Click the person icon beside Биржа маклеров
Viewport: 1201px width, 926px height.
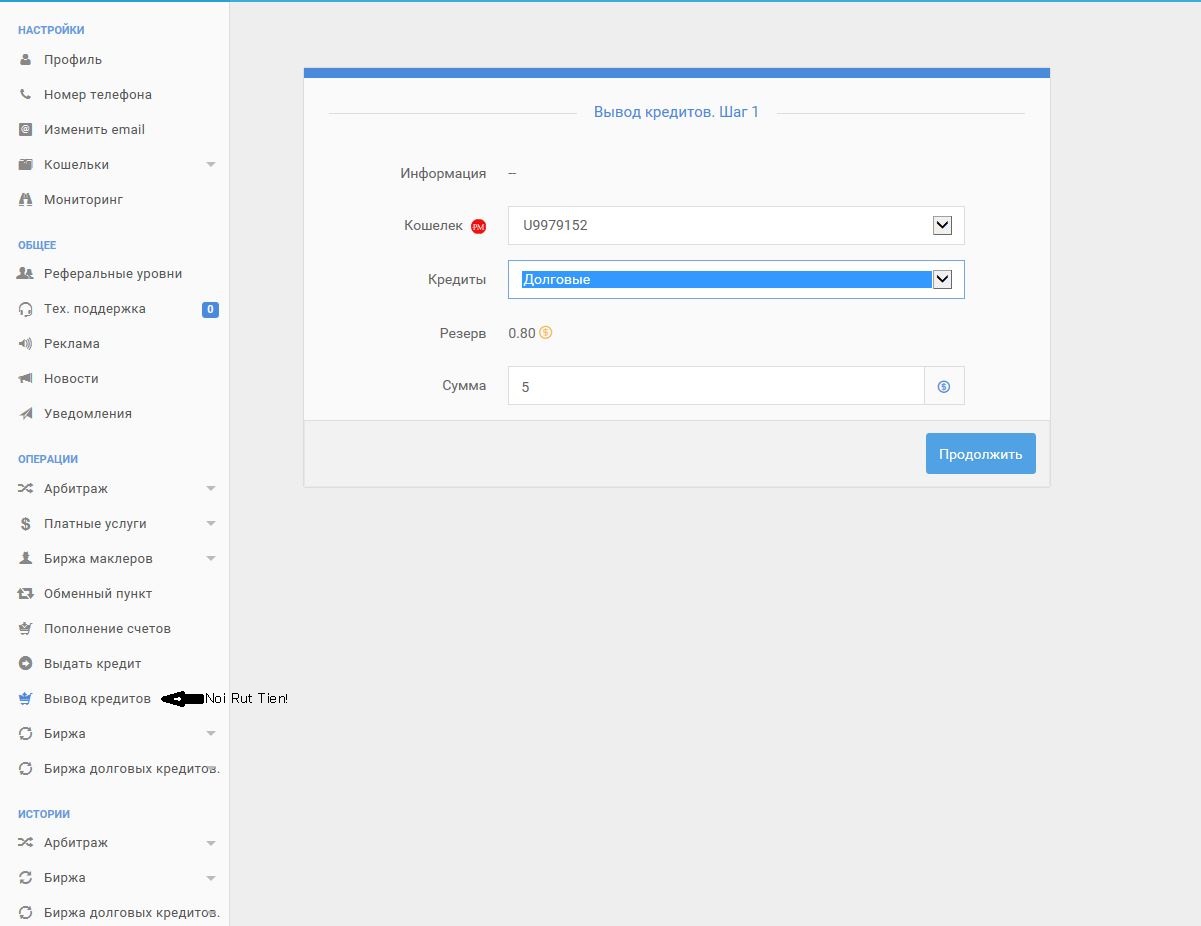26,559
